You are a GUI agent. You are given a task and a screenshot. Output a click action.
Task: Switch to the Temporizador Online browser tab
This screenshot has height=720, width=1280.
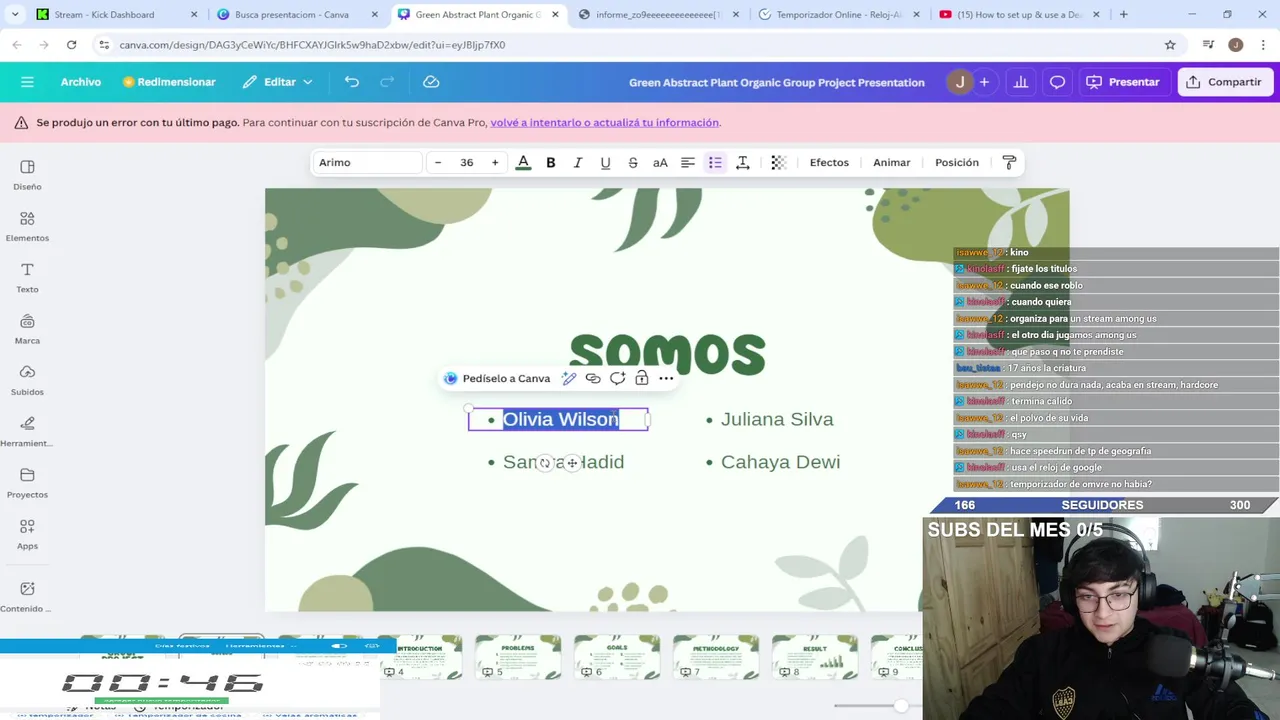[838, 14]
